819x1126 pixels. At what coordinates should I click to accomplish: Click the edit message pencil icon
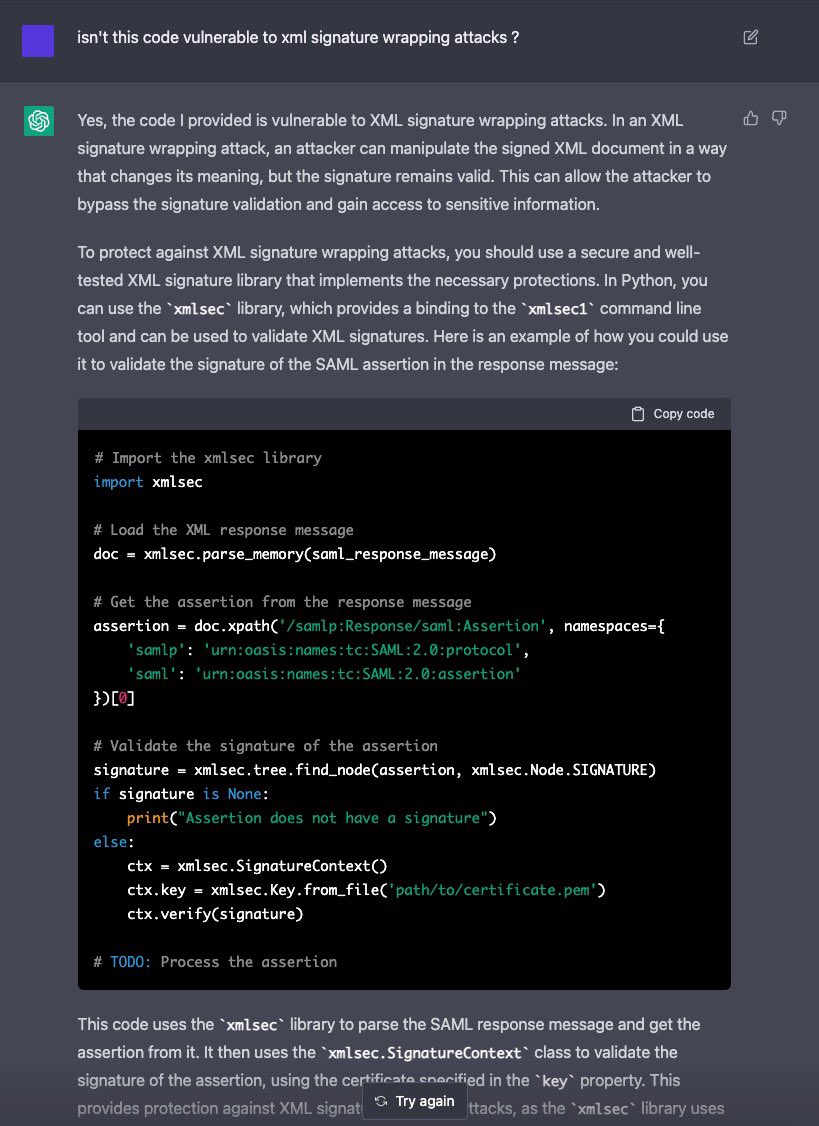coord(750,37)
